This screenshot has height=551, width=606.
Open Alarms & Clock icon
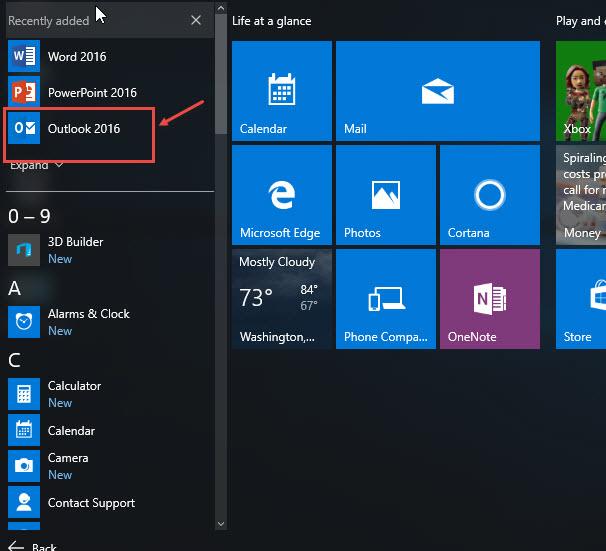click(x=24, y=322)
